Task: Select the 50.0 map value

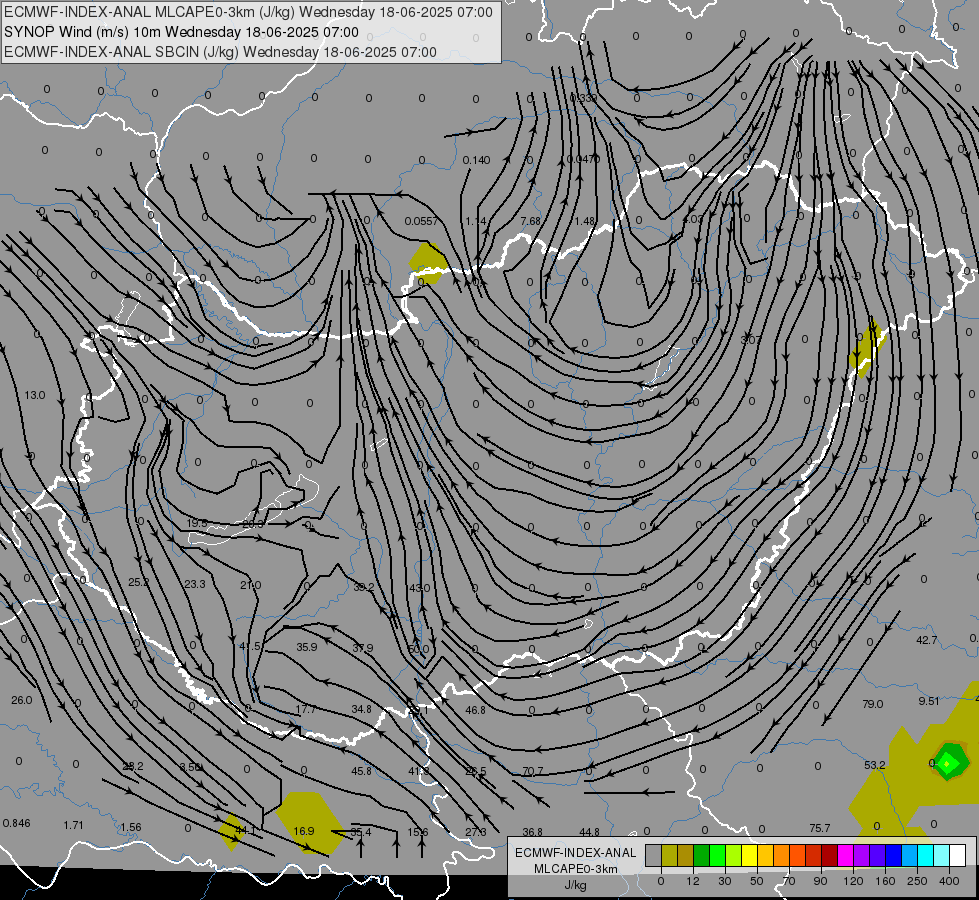Action: [419, 650]
